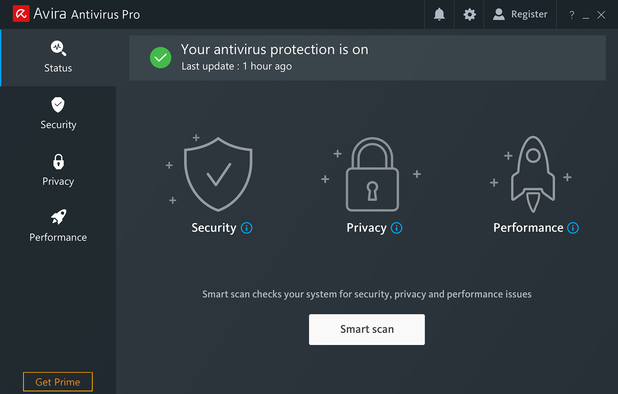Show info about Performance
Image resolution: width=618 pixels, height=394 pixels.
tap(573, 228)
